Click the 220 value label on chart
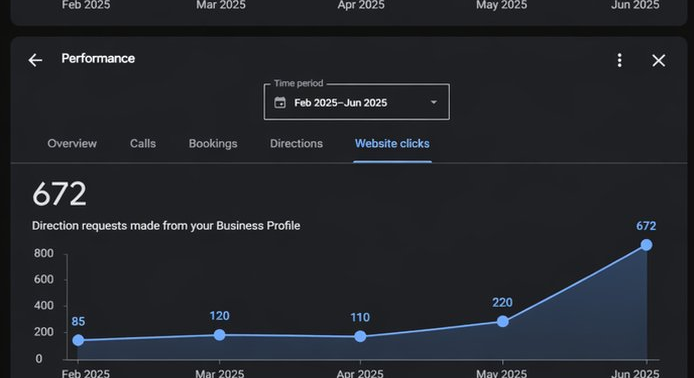The image size is (694, 378). point(502,302)
